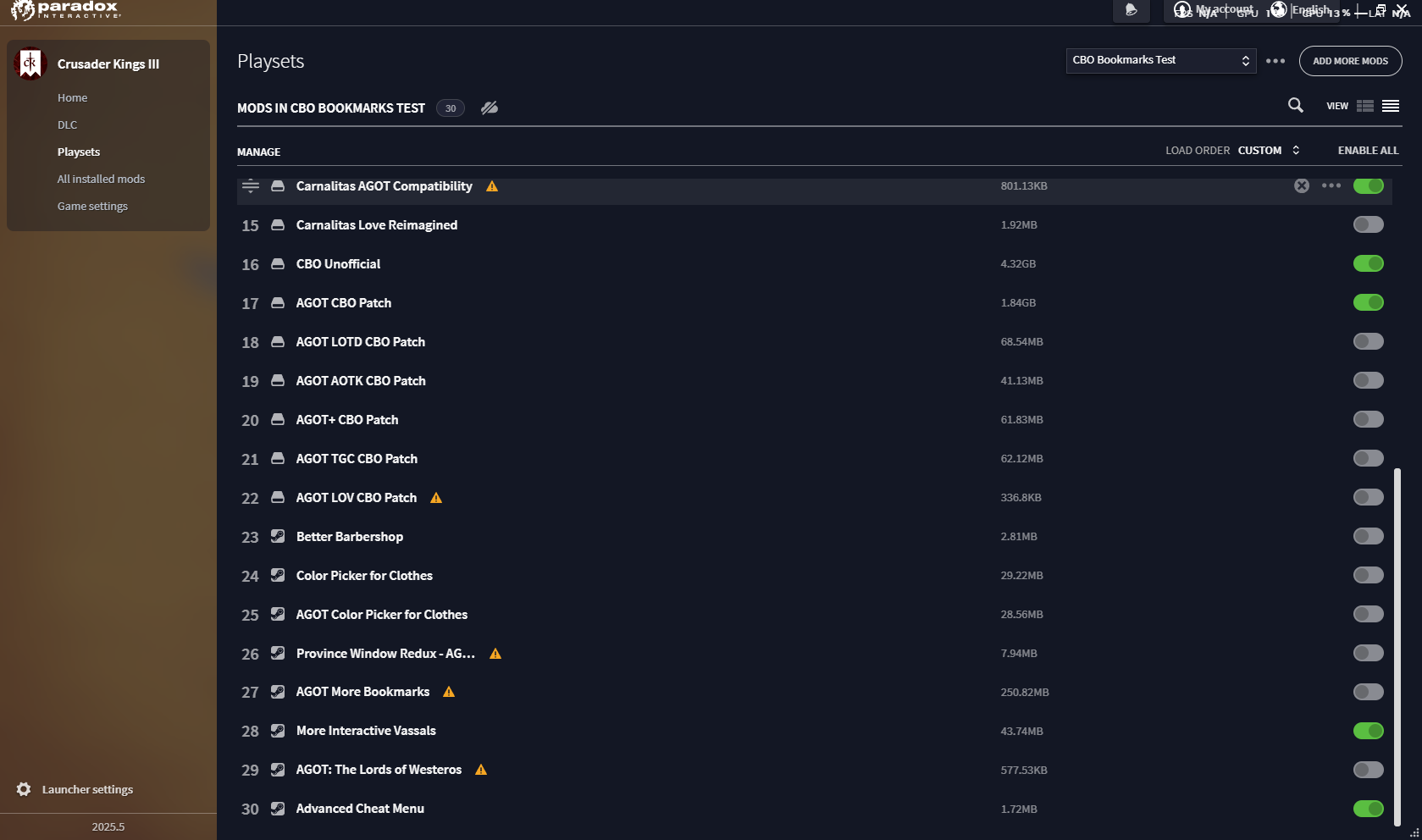1422x840 pixels.
Task: Click the warning icon on Carnalitas AGOT Compatibility
Action: [x=492, y=186]
